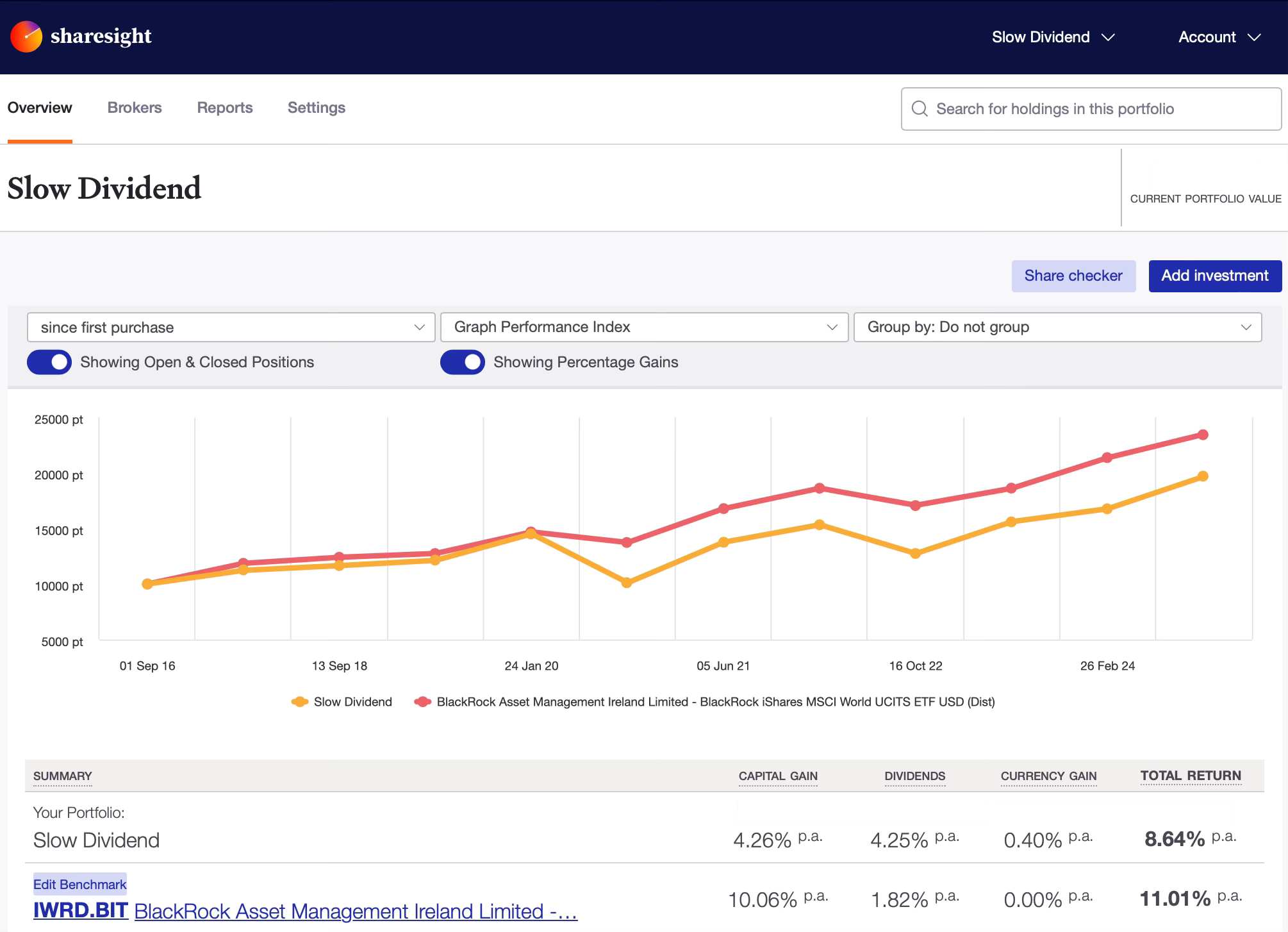The image size is (1288, 932).
Task: Click the Edit Benchmark link
Action: tap(80, 885)
